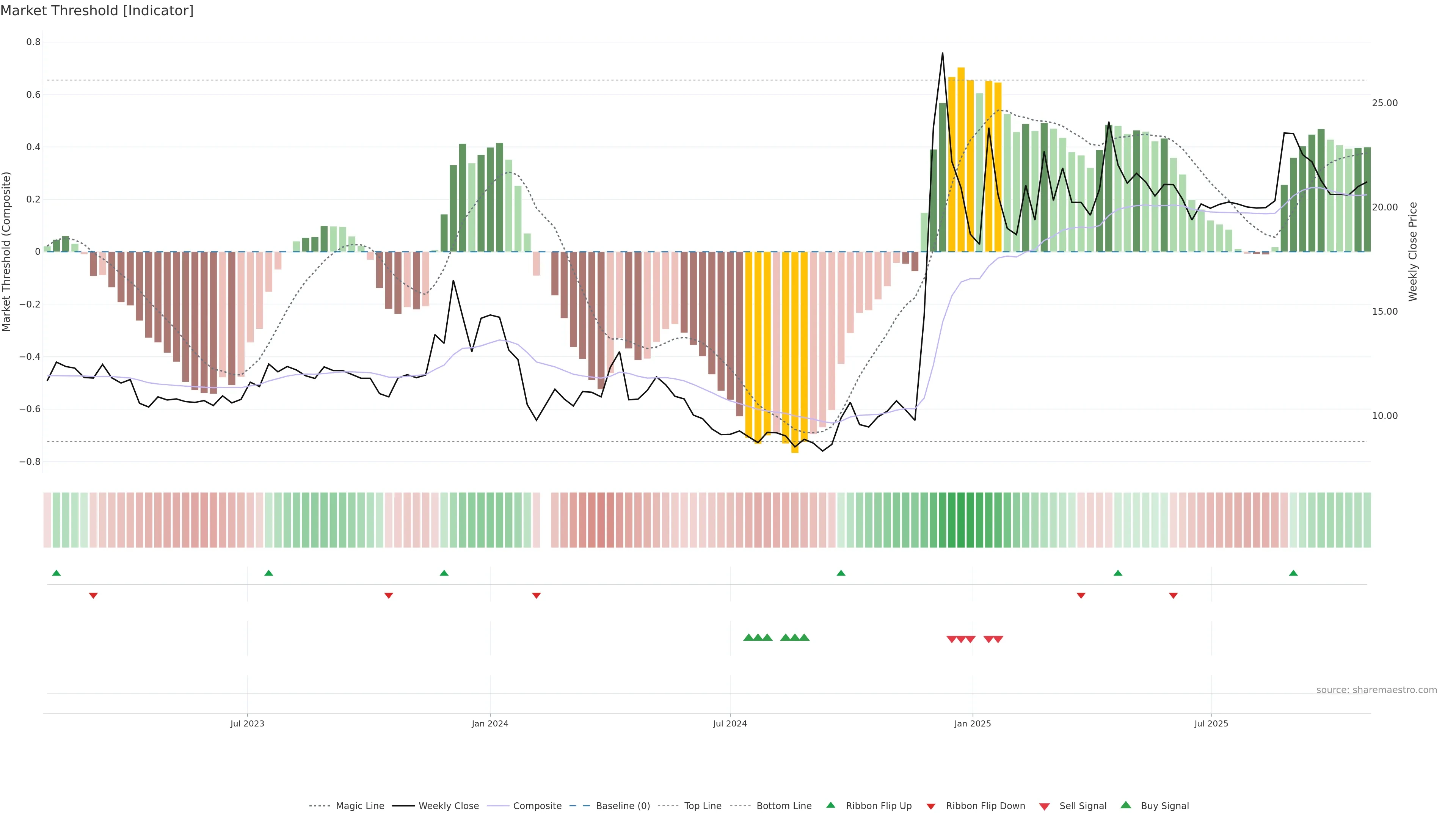Click the first green ribbon flip up marker
The image size is (1456, 819).
tap(56, 573)
